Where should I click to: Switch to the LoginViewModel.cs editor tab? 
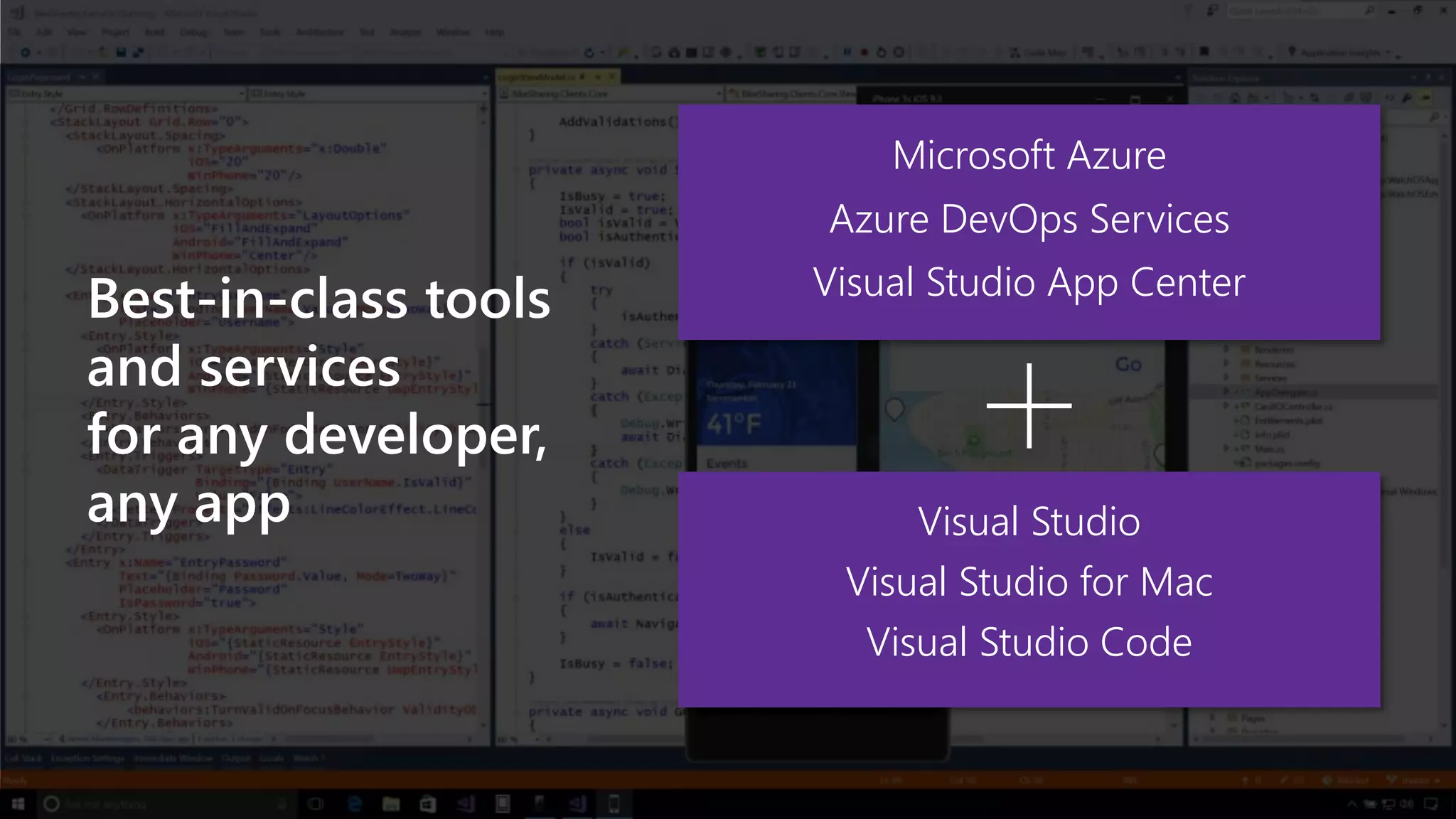tap(558, 77)
